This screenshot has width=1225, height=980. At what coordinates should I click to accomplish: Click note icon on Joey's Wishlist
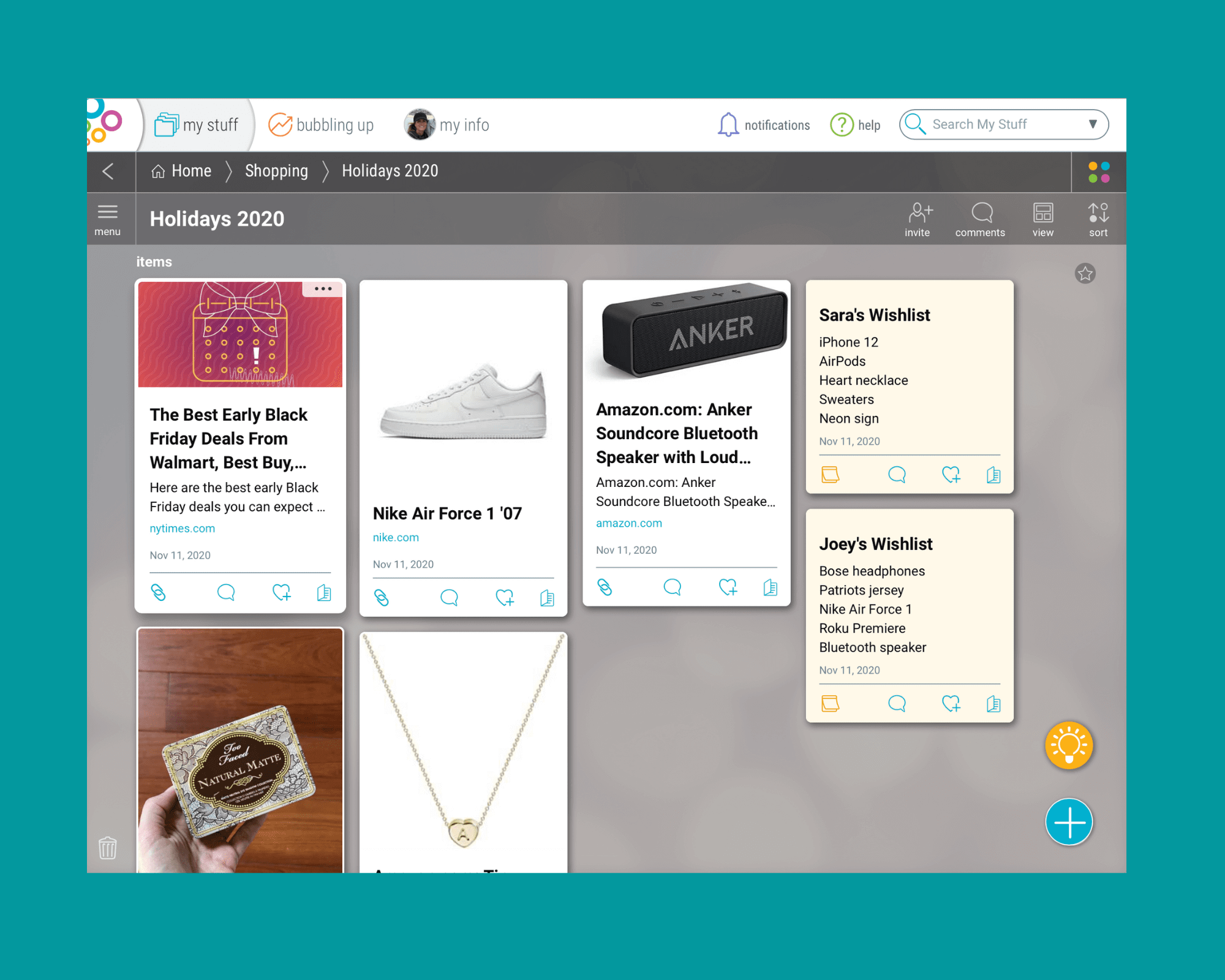tap(830, 704)
